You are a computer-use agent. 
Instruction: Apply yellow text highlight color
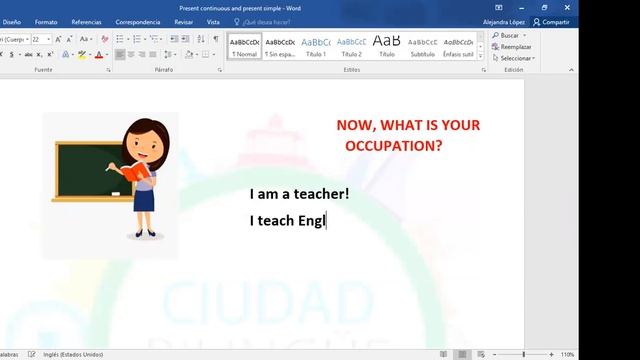82,54
